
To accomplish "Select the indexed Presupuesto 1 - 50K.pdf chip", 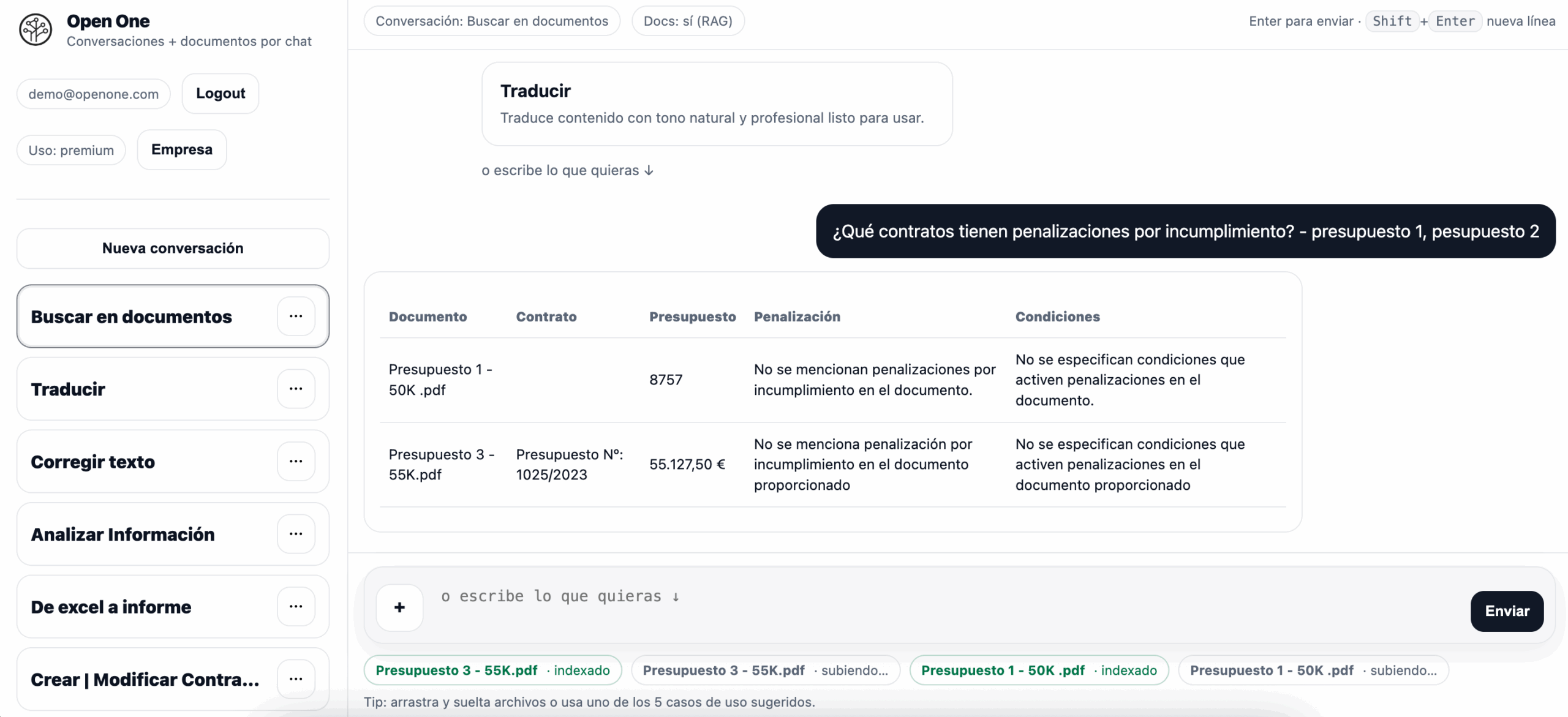I will point(1038,670).
